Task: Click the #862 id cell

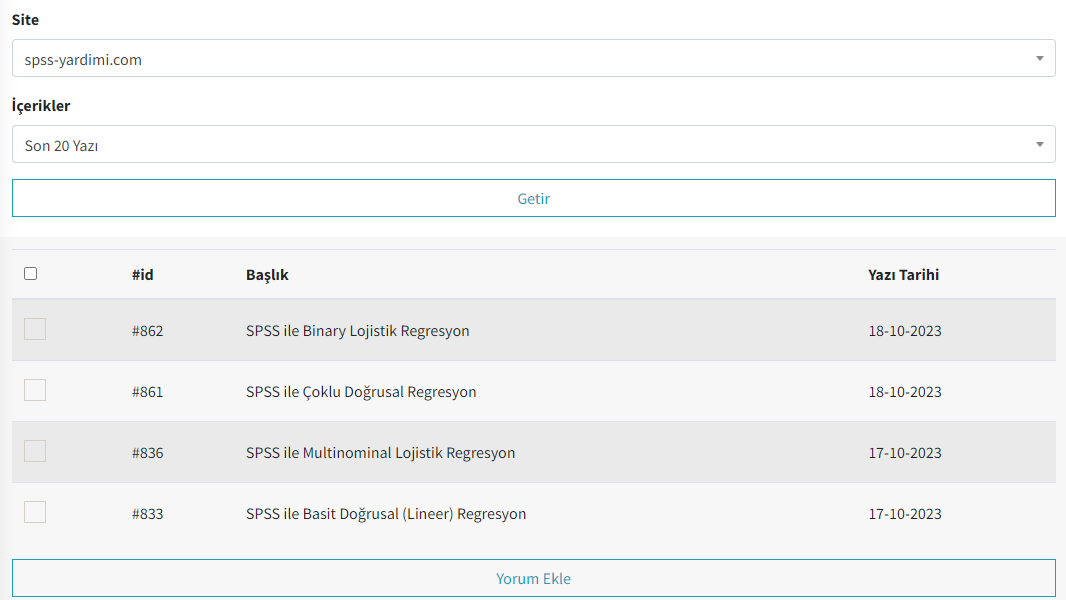Action: click(x=148, y=331)
